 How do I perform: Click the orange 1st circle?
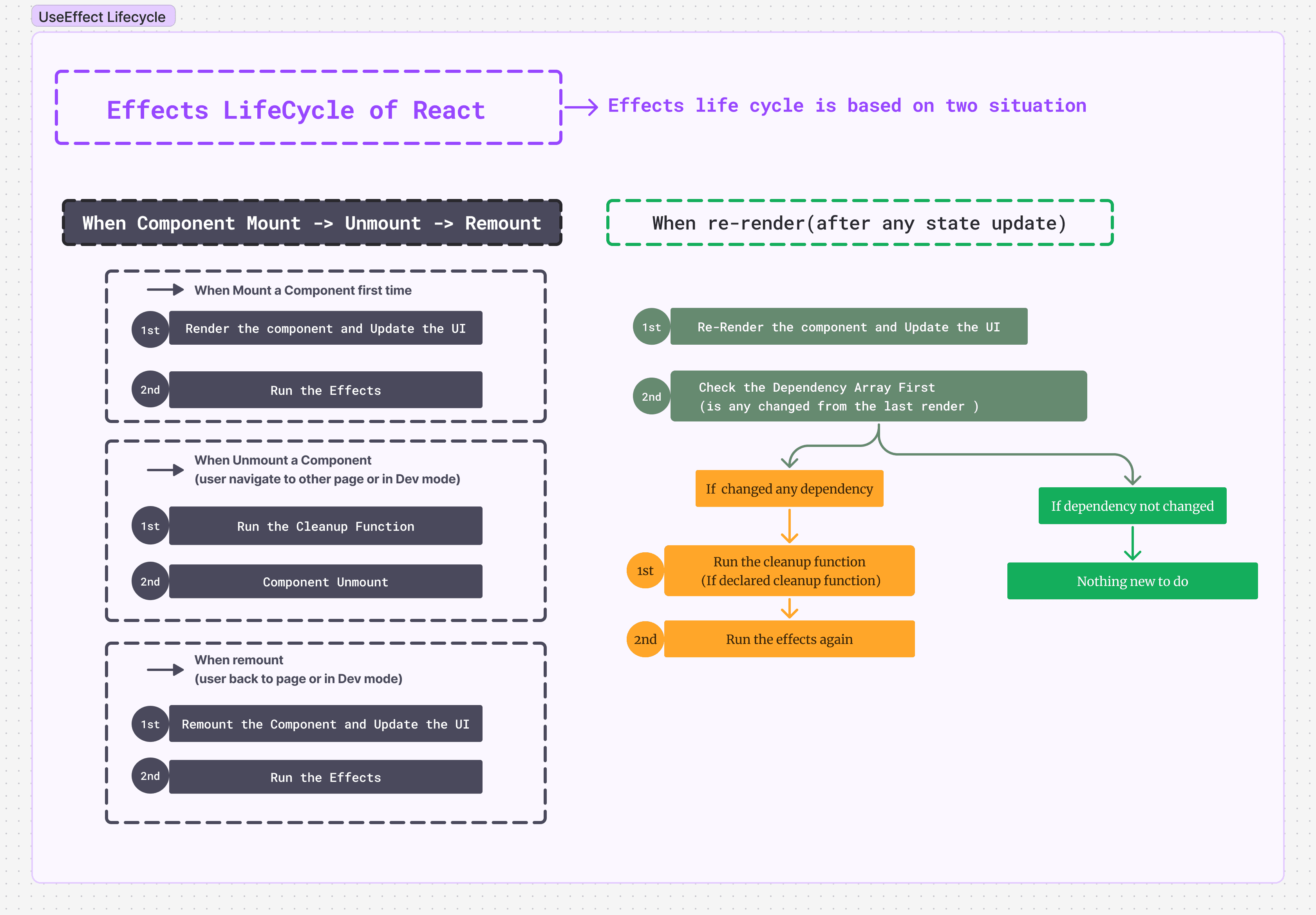point(645,570)
